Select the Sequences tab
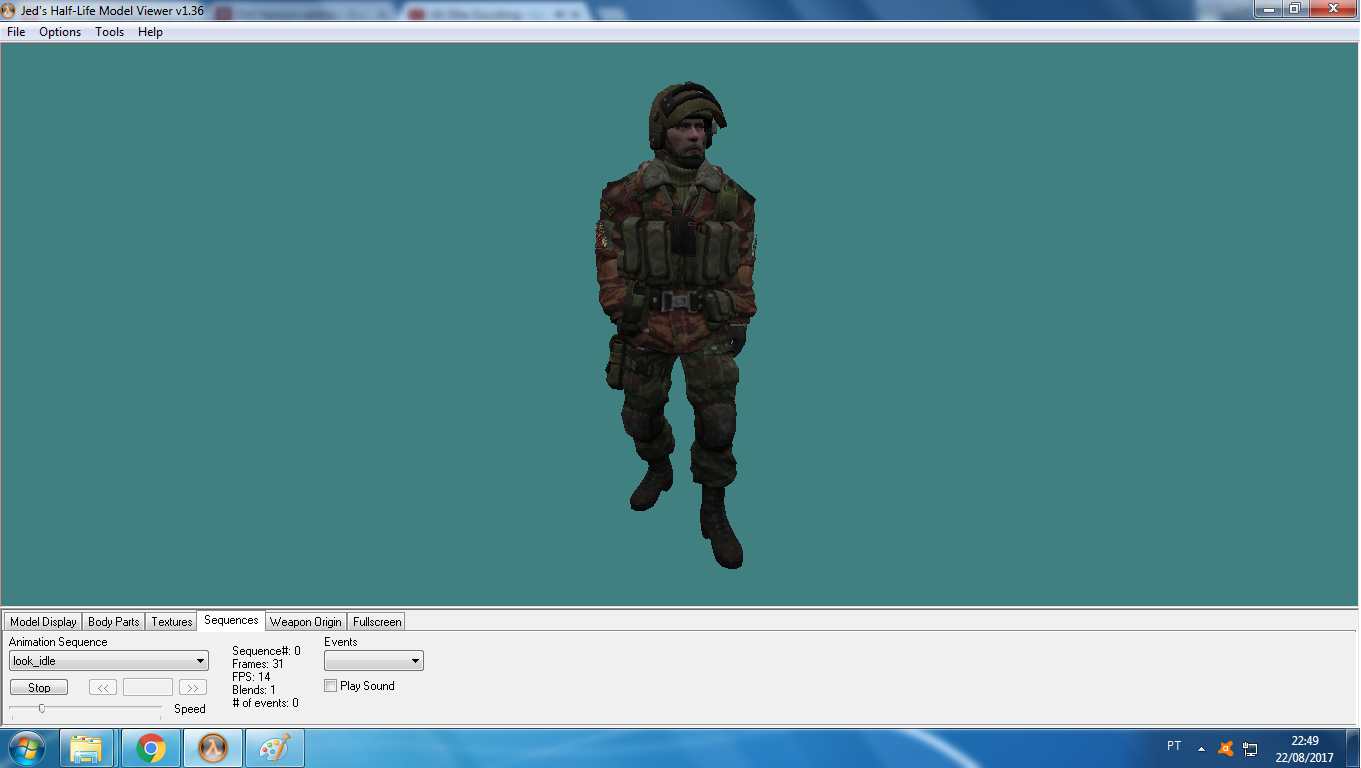The height and width of the screenshot is (768, 1361). click(231, 620)
